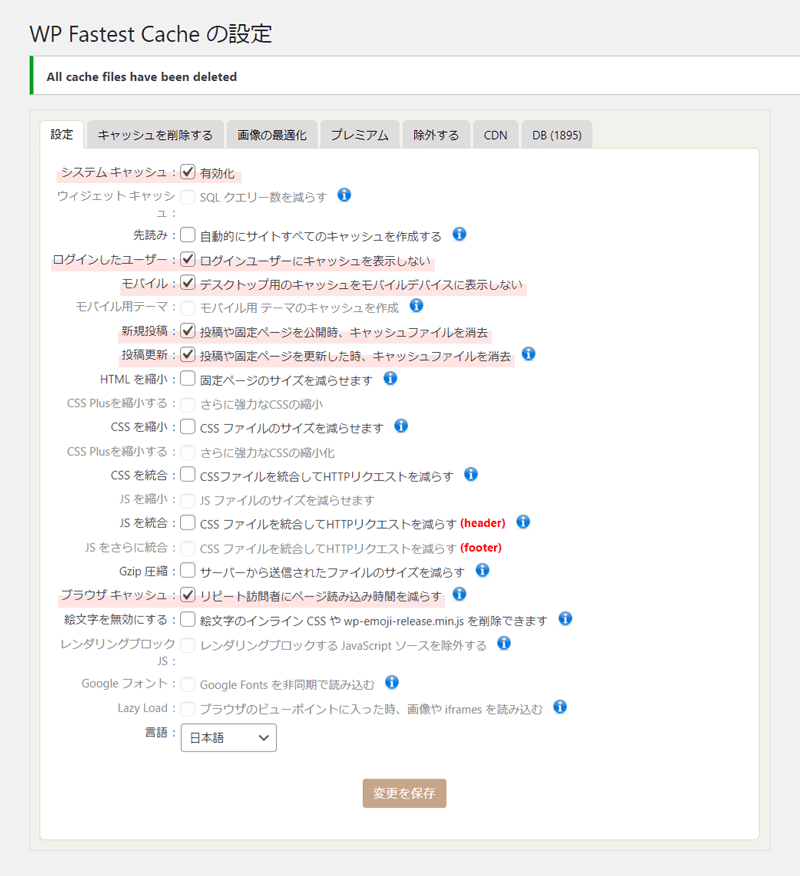Uncheck システム キャッシュ 有効化 checkbox
This screenshot has width=800, height=876.
(188, 172)
